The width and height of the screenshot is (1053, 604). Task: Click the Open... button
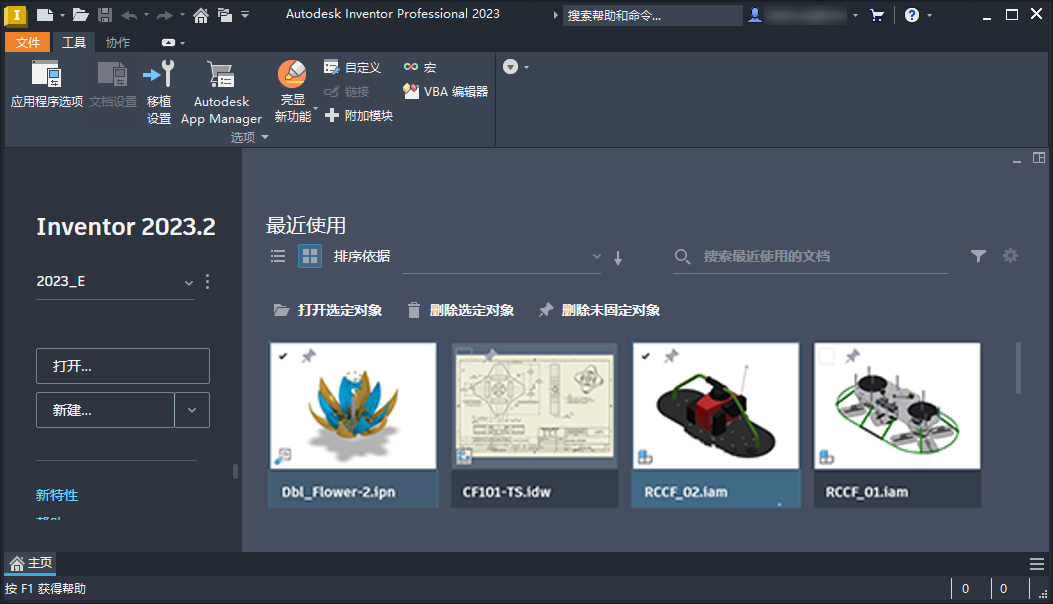click(122, 366)
